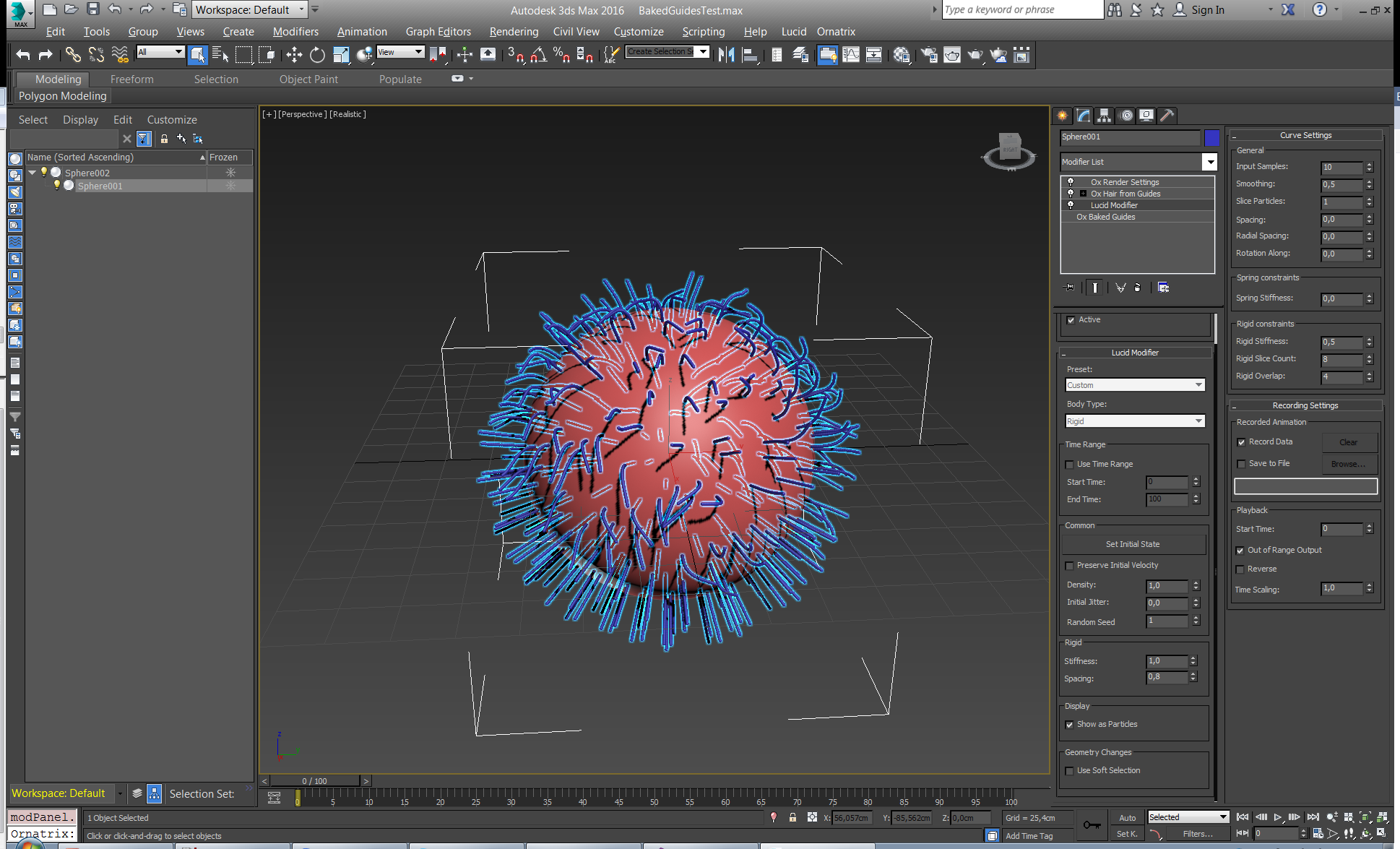Expand the Body Type Rigid dropdown
This screenshot has width=1400, height=849.
1198,421
